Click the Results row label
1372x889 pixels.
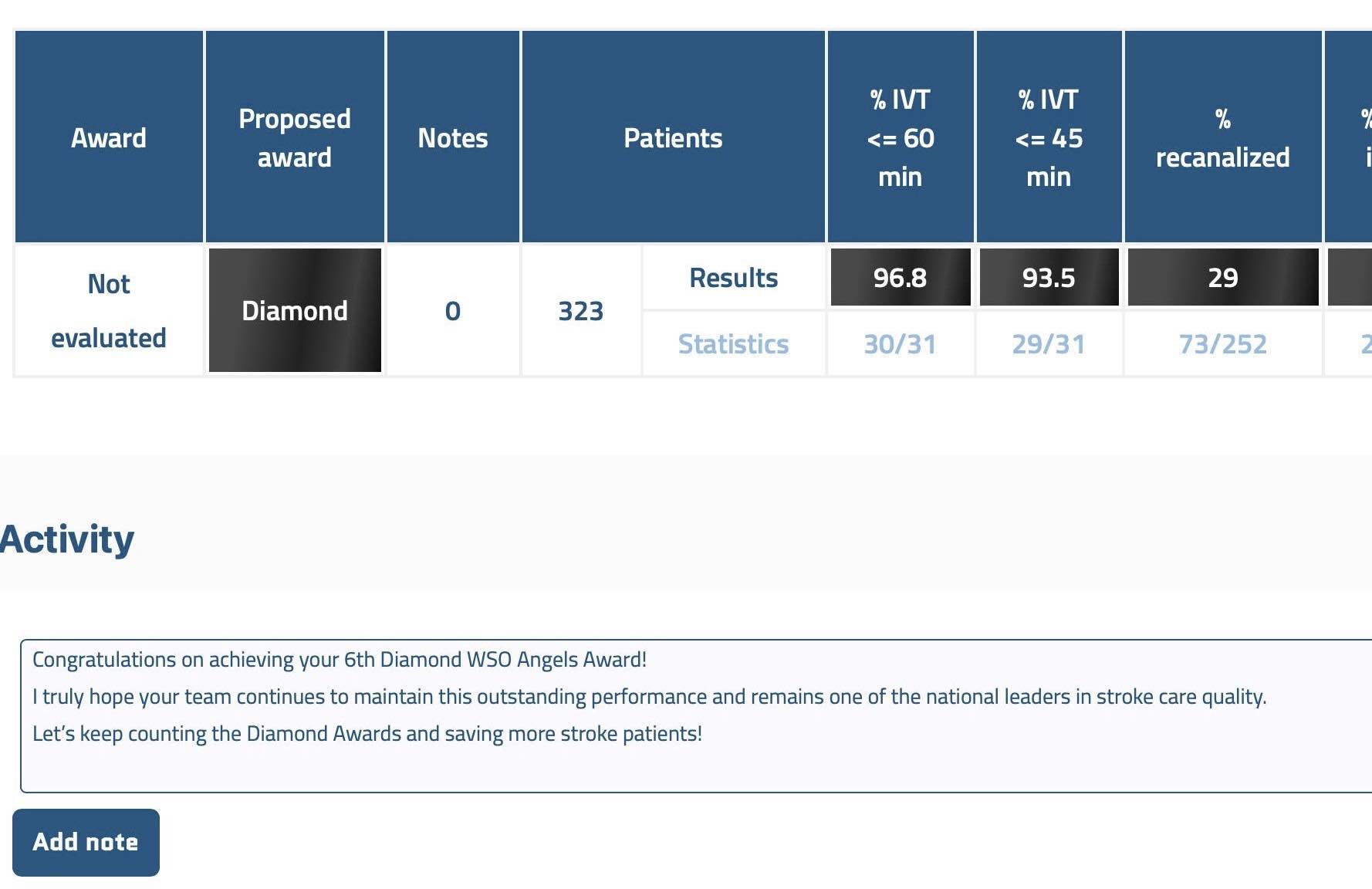[x=733, y=278]
